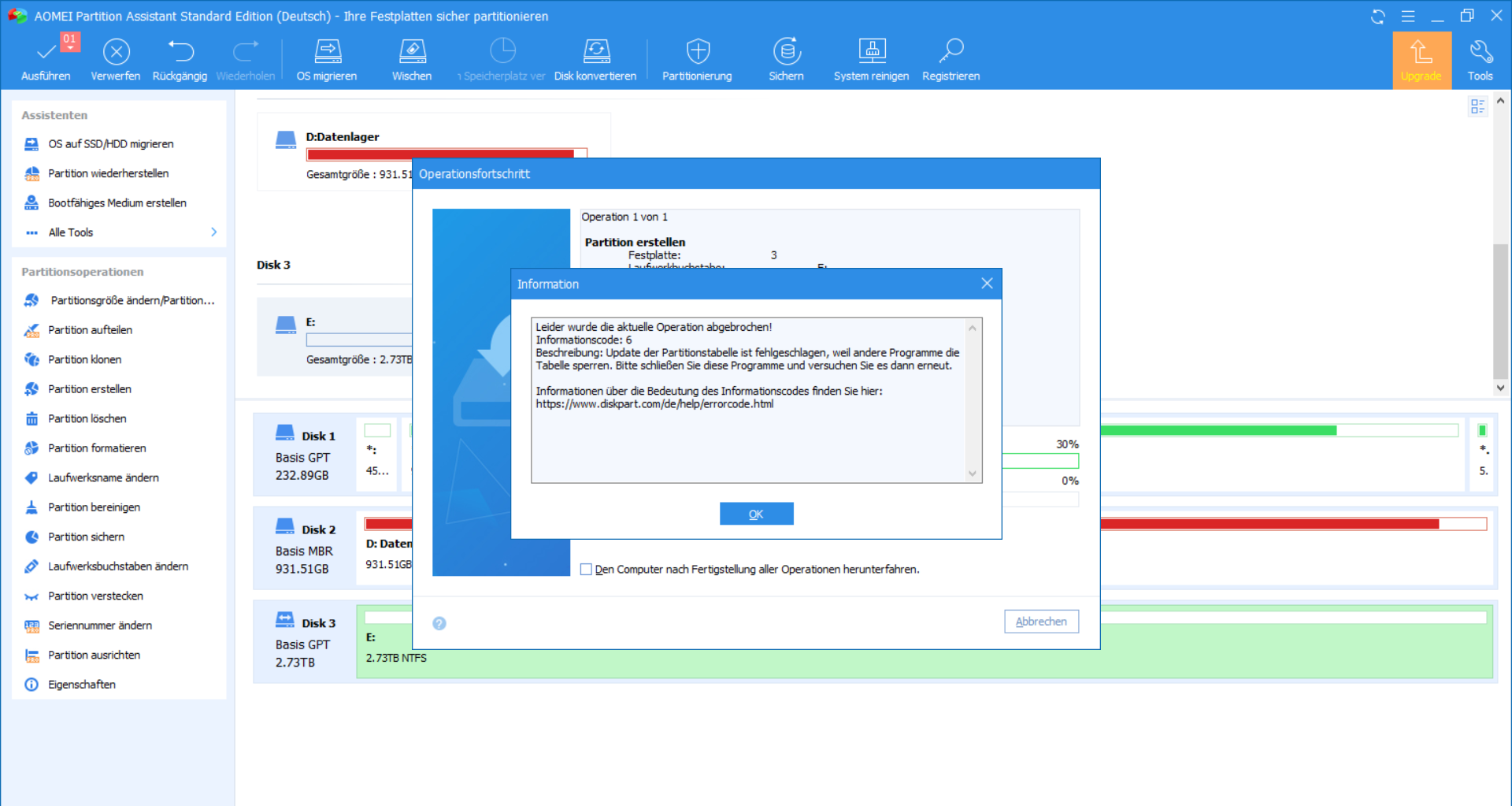1512x806 pixels.
Task: Choose Partition sichern operation
Action: (86, 537)
